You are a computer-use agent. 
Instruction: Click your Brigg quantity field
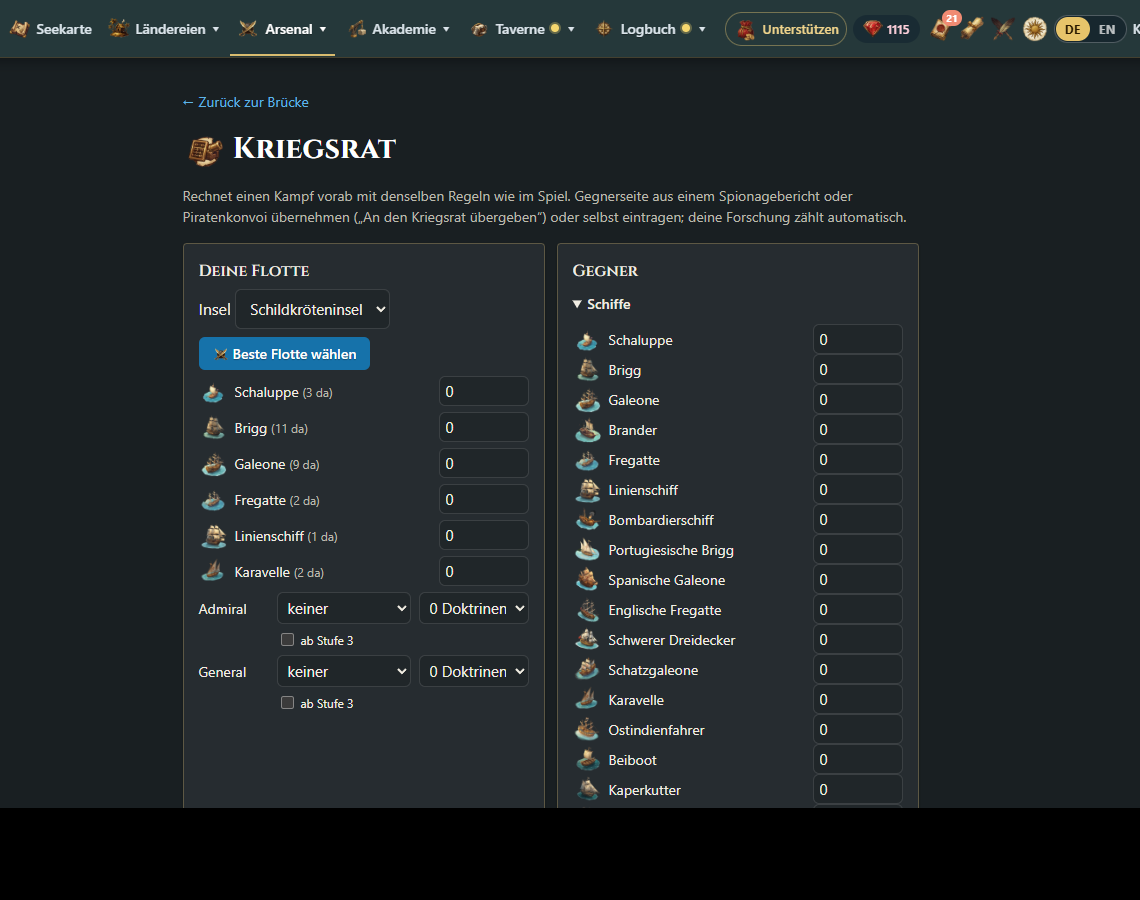click(x=483, y=427)
